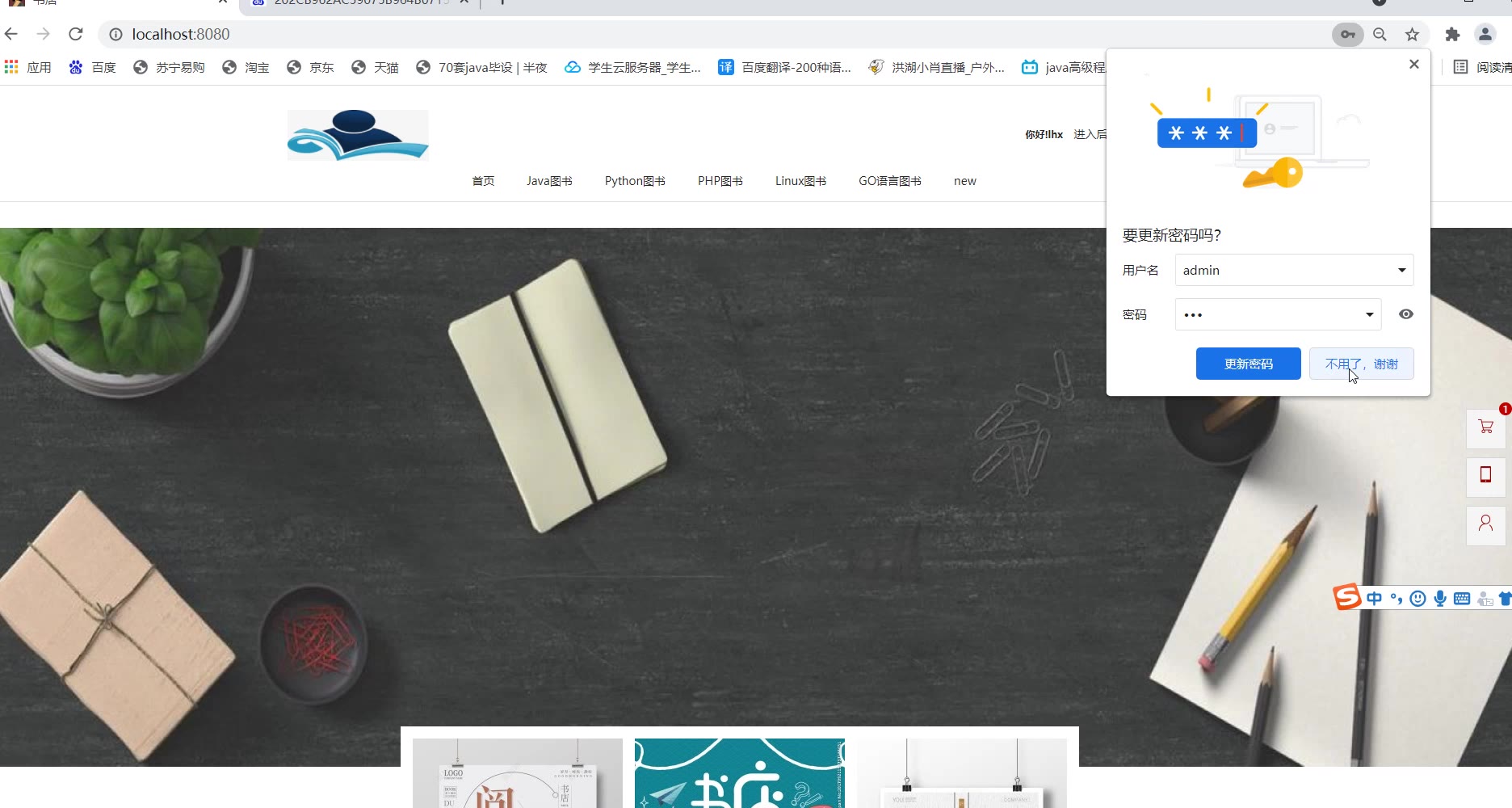This screenshot has width=1512, height=808.
Task: Click the 进入后 backend link
Action: pos(1090,134)
